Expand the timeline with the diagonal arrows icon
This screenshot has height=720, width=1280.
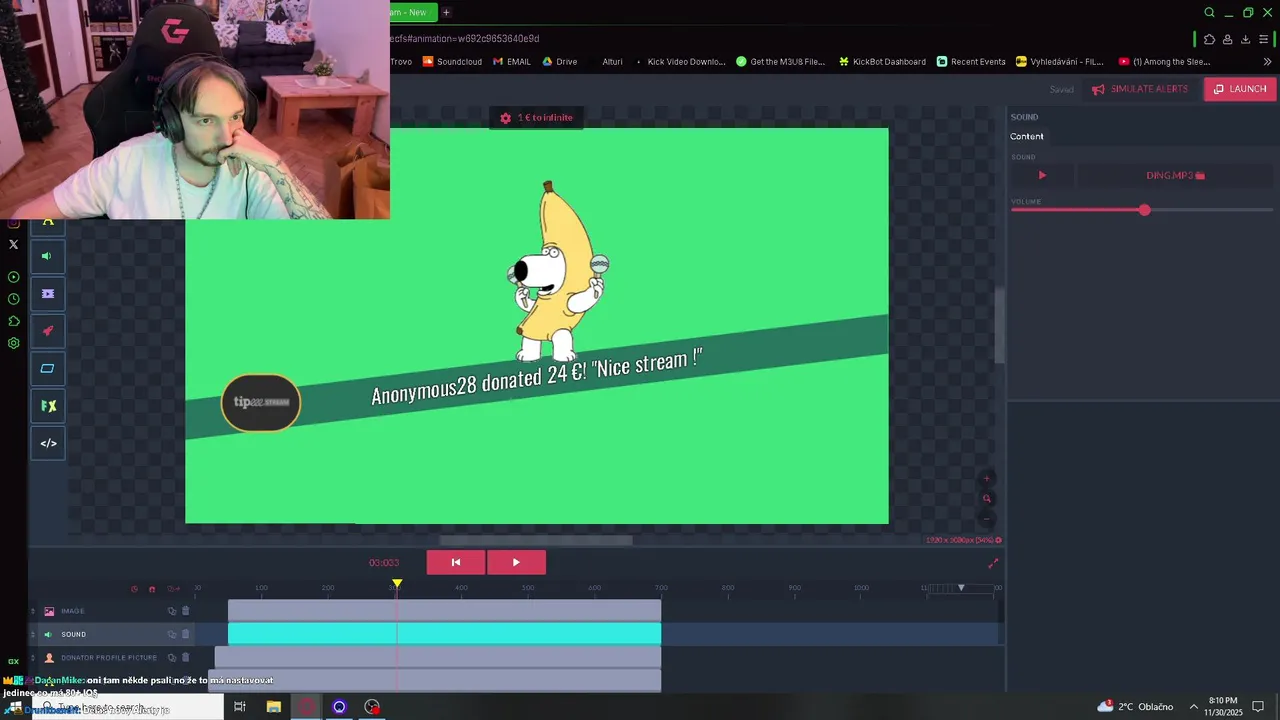click(993, 564)
